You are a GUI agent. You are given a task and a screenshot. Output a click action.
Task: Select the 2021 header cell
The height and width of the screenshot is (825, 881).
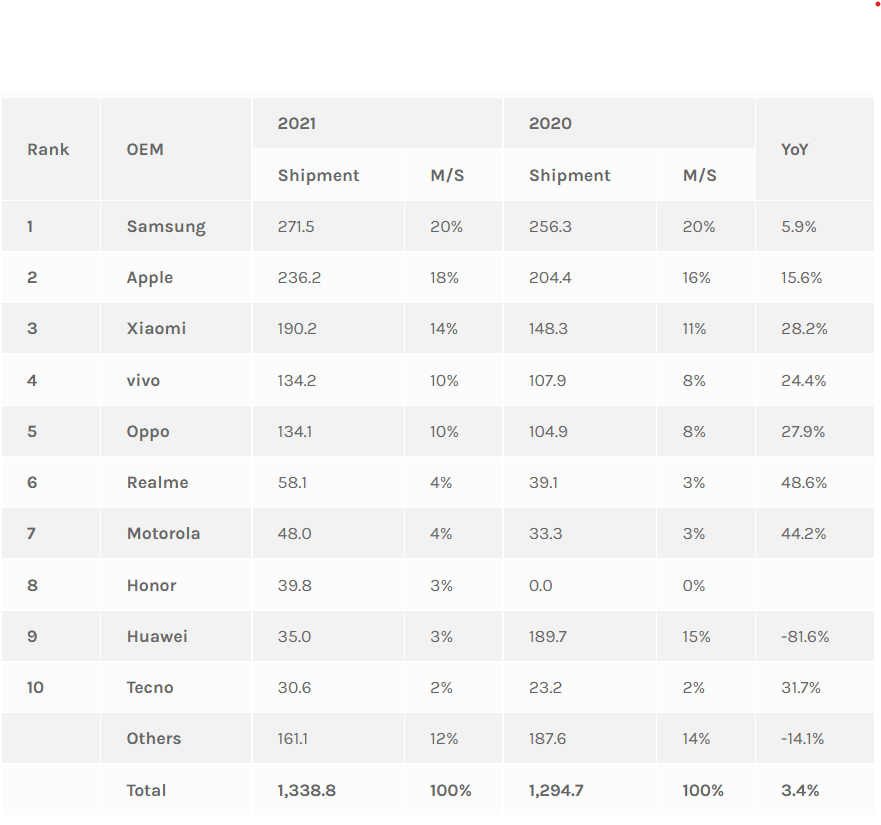(x=297, y=123)
